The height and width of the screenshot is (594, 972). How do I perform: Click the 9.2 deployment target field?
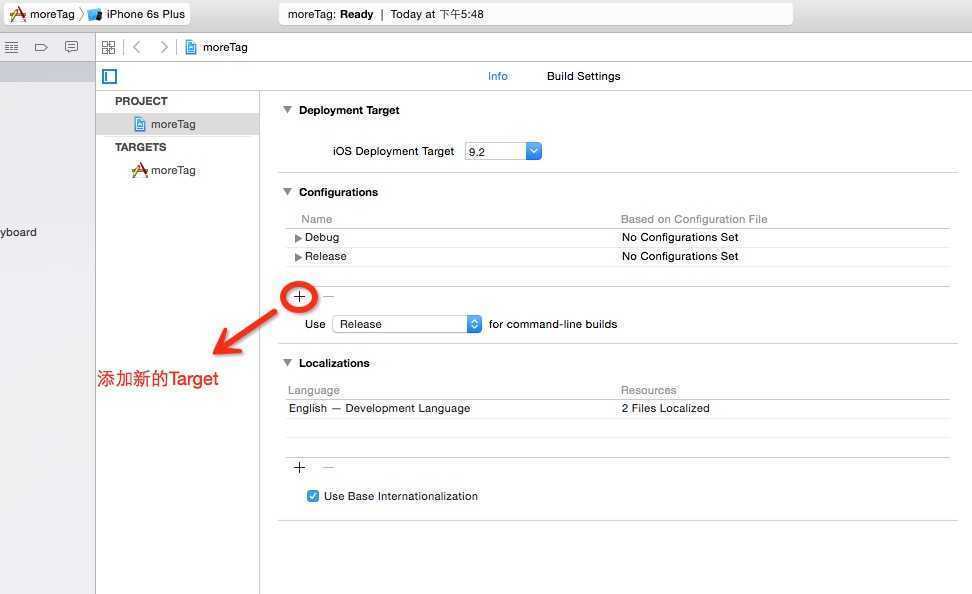[x=495, y=151]
